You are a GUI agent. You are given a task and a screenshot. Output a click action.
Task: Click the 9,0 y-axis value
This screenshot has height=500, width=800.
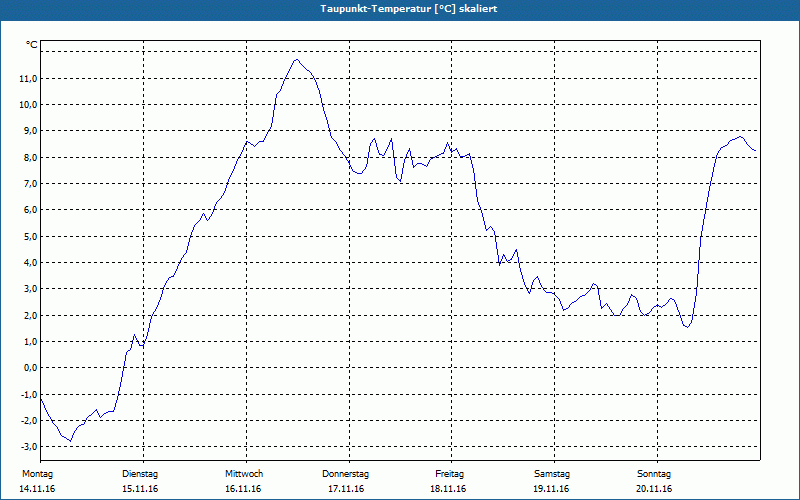coord(30,131)
